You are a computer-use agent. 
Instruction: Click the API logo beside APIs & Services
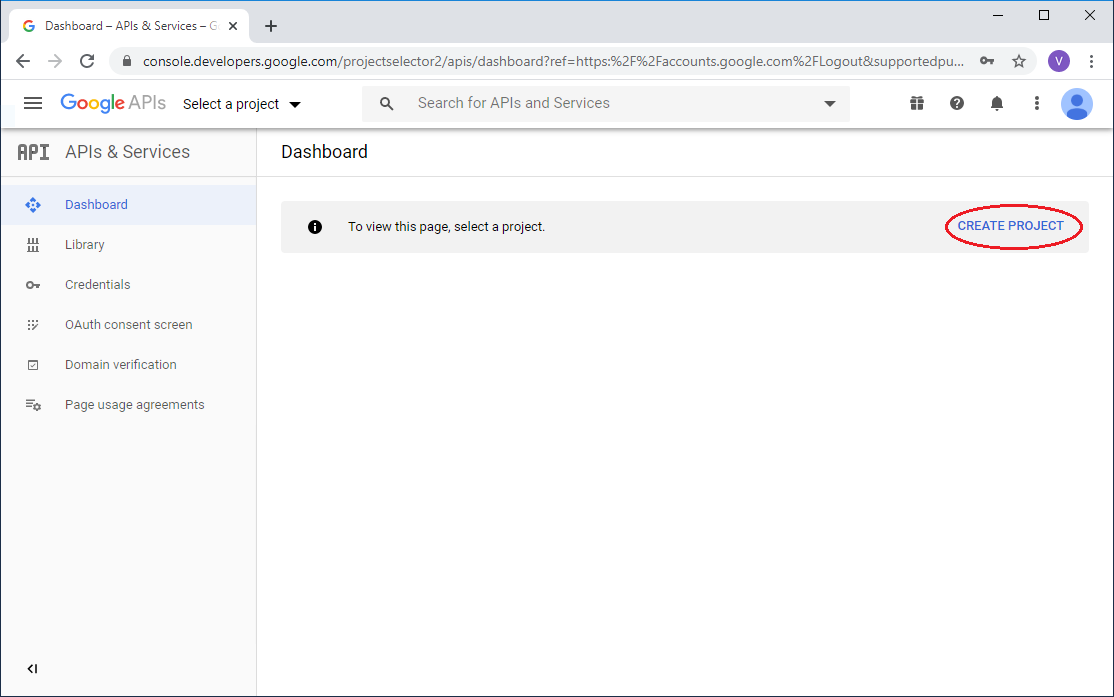click(33, 152)
